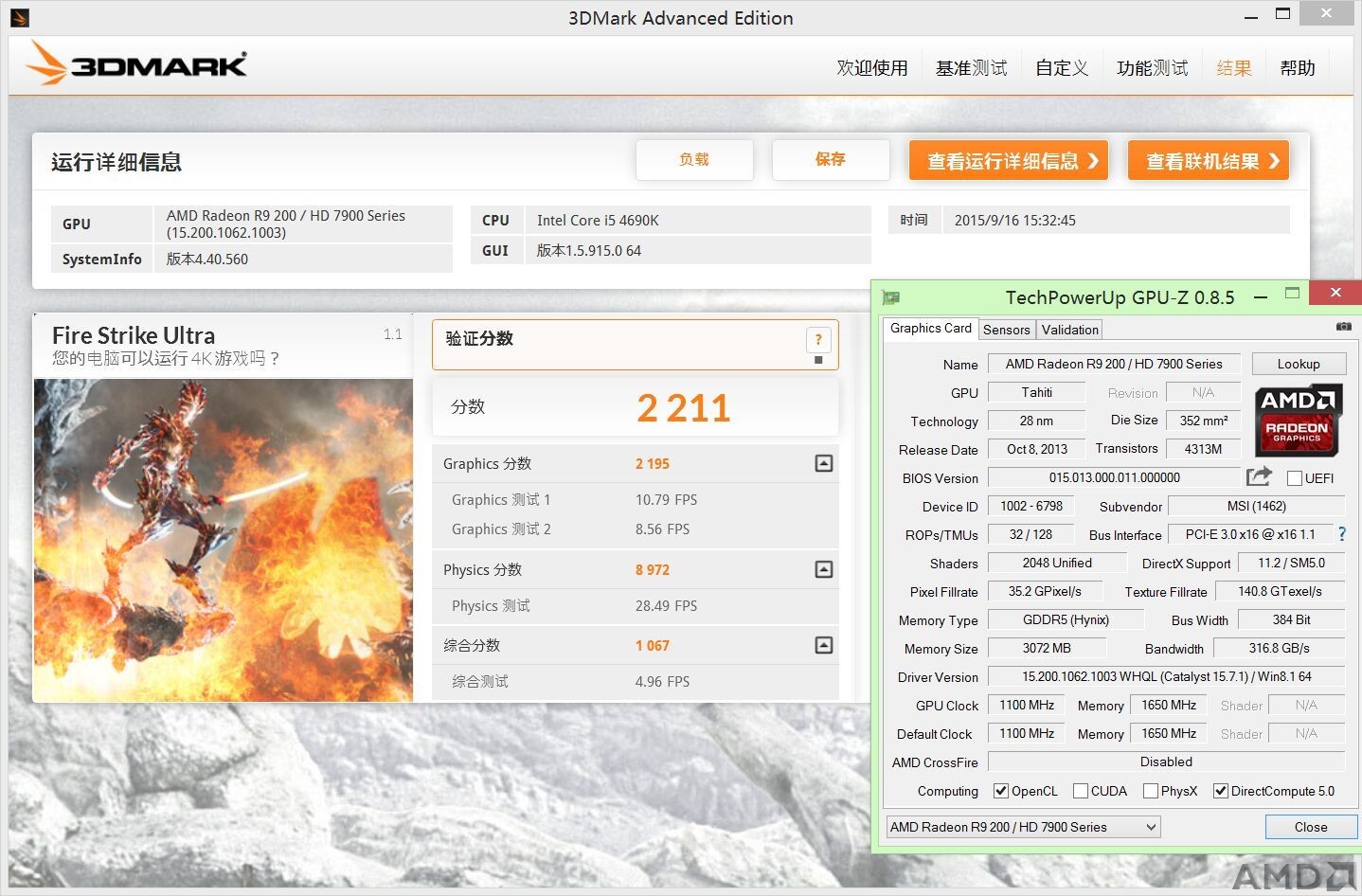Open the validation score help question mark

(x=818, y=339)
